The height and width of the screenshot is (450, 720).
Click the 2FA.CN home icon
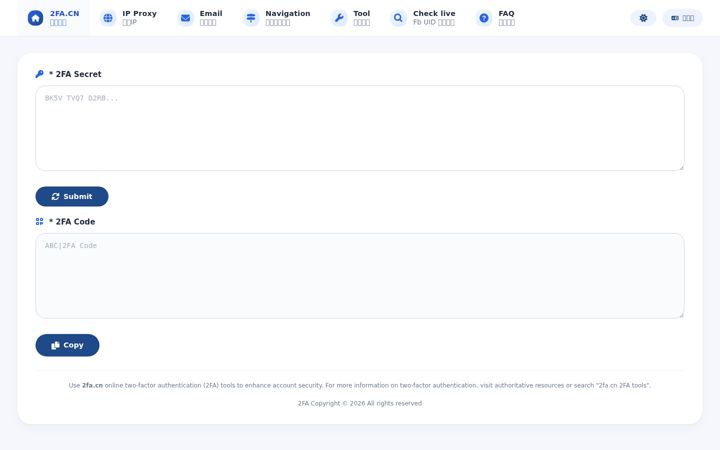(x=35, y=18)
